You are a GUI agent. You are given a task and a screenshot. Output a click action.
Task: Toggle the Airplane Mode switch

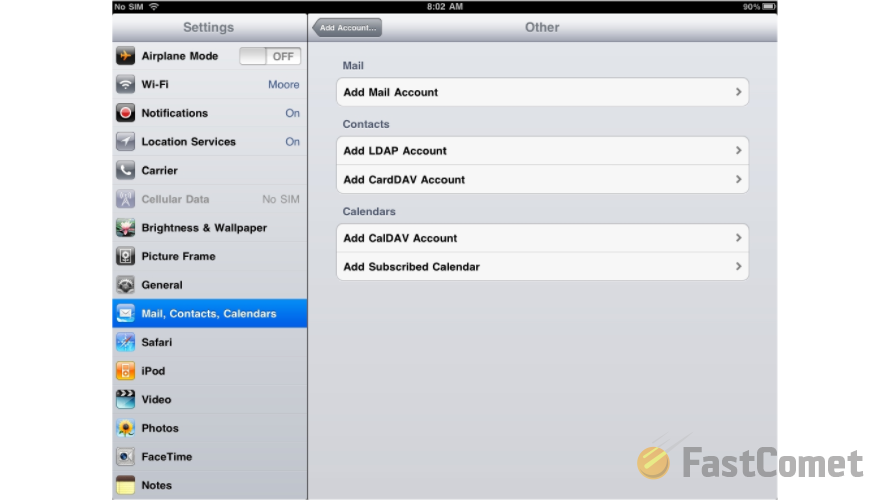[269, 56]
